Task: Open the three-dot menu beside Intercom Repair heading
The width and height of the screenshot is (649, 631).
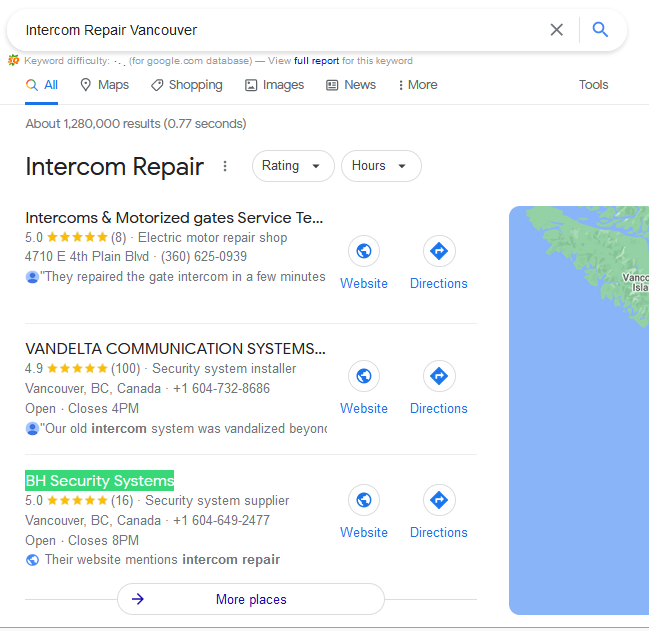Action: [x=225, y=166]
